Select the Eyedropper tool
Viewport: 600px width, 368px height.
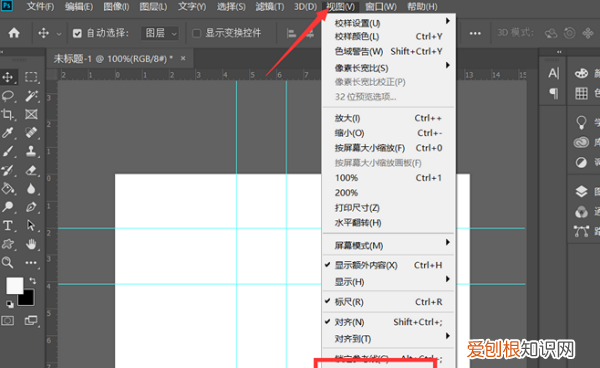point(8,132)
